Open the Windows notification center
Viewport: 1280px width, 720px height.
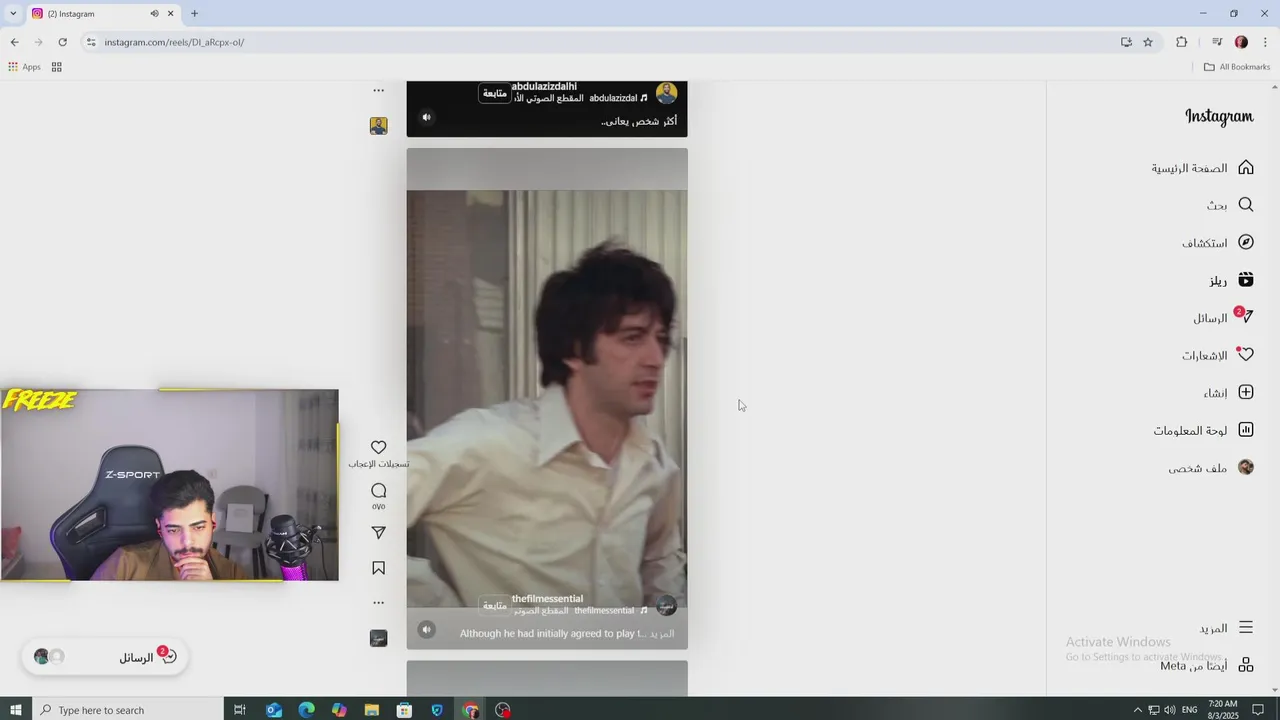1258,710
